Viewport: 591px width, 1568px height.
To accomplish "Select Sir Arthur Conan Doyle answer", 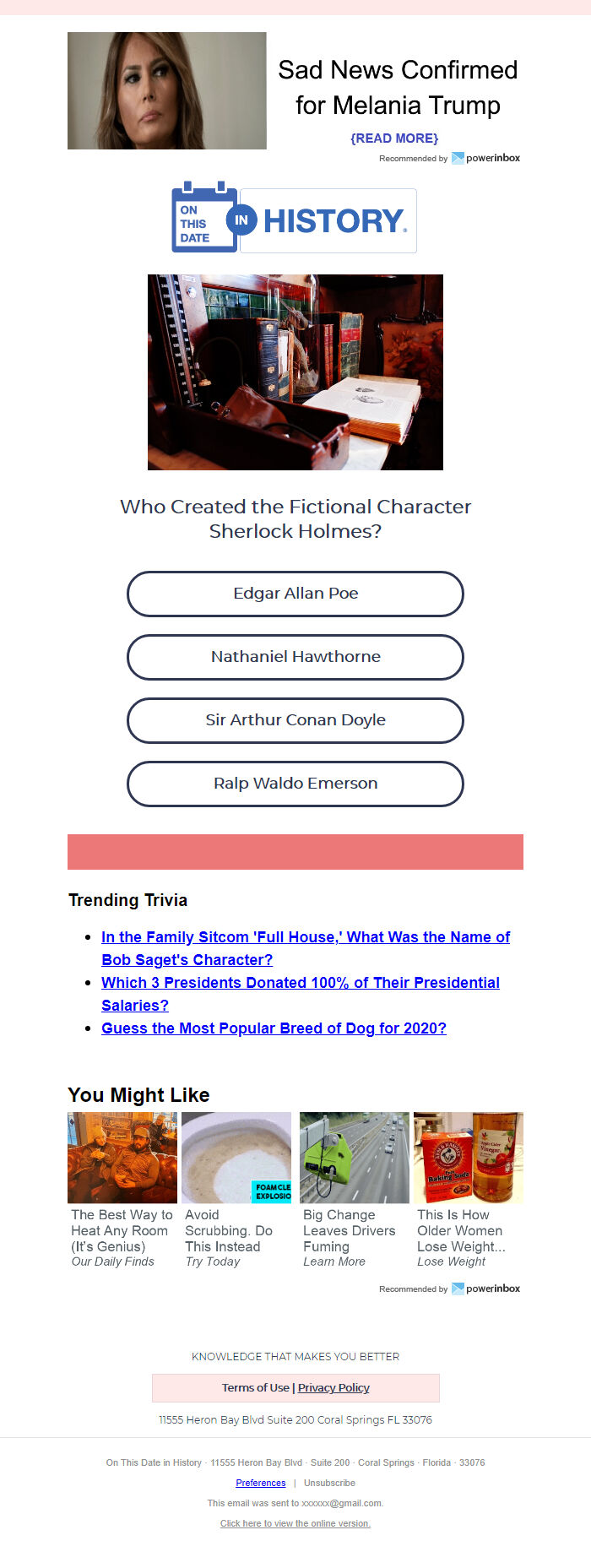I will (x=295, y=720).
